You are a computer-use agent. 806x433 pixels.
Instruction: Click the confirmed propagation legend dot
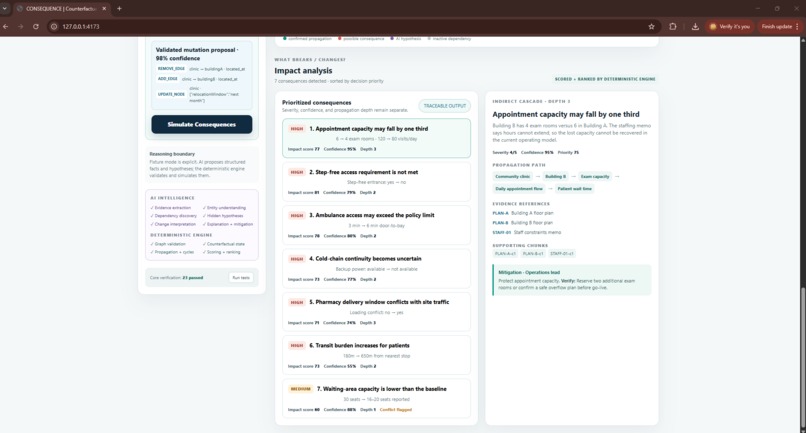click(285, 39)
